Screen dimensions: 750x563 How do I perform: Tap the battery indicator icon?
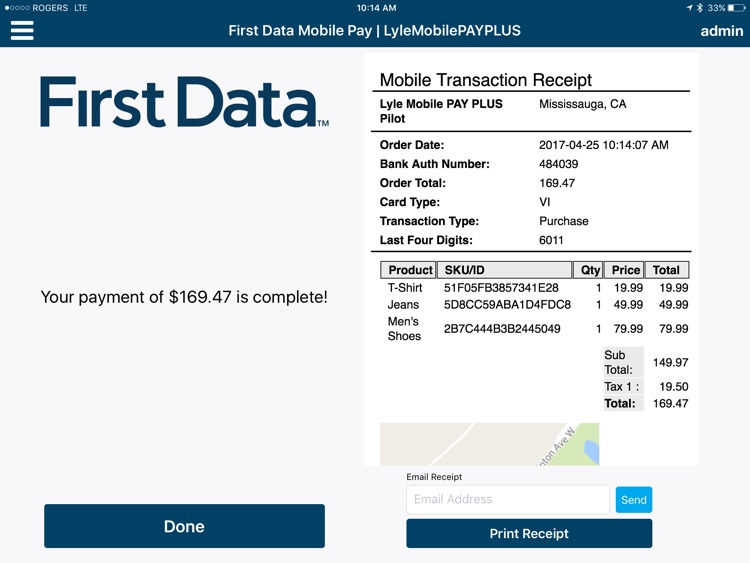(x=737, y=8)
